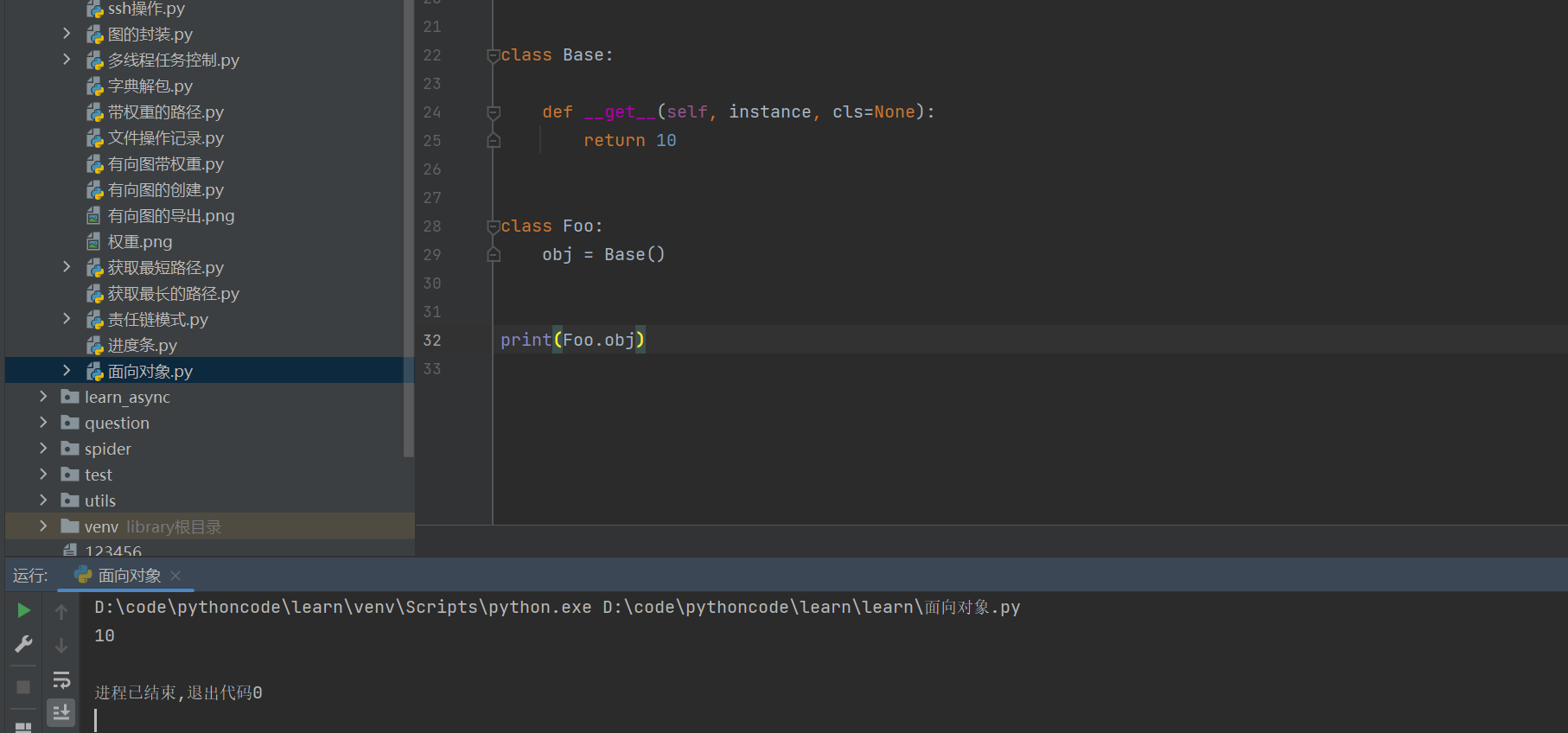This screenshot has height=733, width=1568.
Task: Expand the learn_async folder
Action: coord(43,397)
